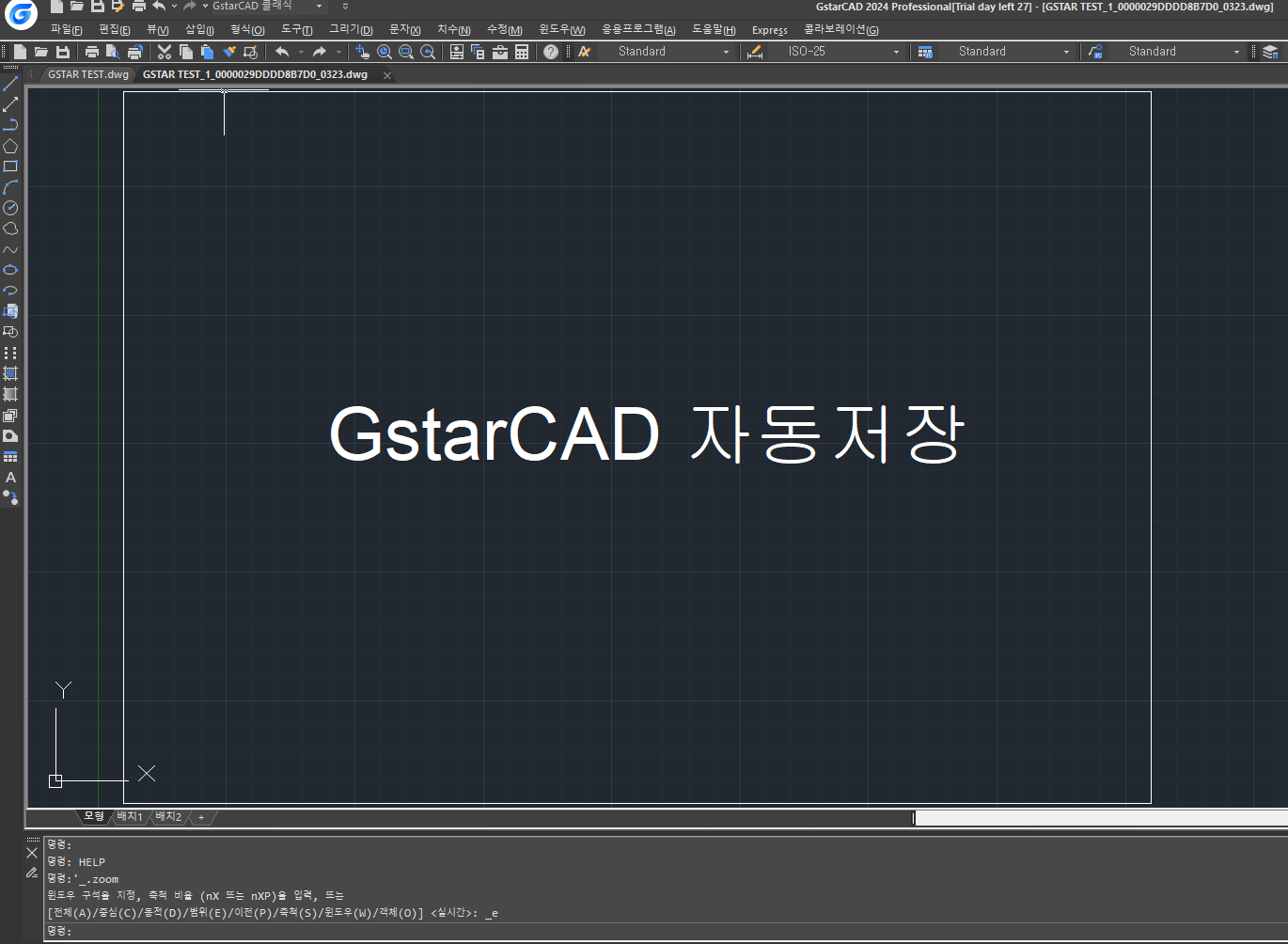1288x944 pixels.
Task: Select the Region tool
Action: pos(10,415)
